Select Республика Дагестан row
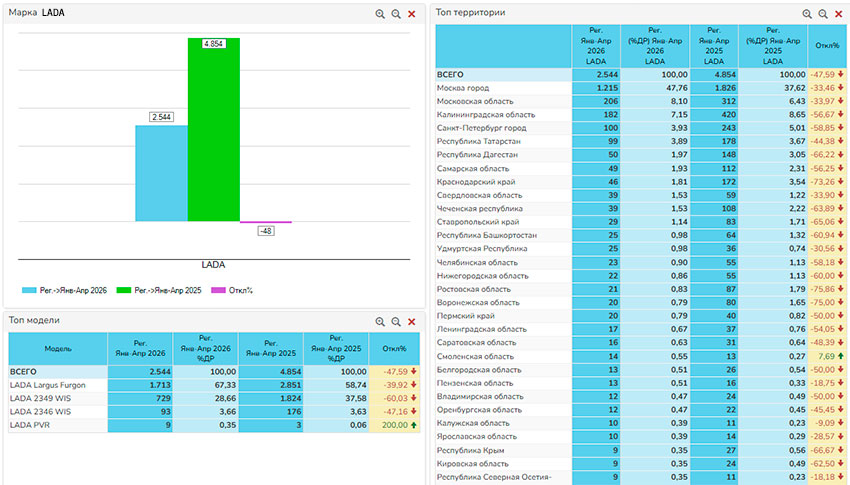Image resolution: width=850 pixels, height=485 pixels. coord(641,154)
